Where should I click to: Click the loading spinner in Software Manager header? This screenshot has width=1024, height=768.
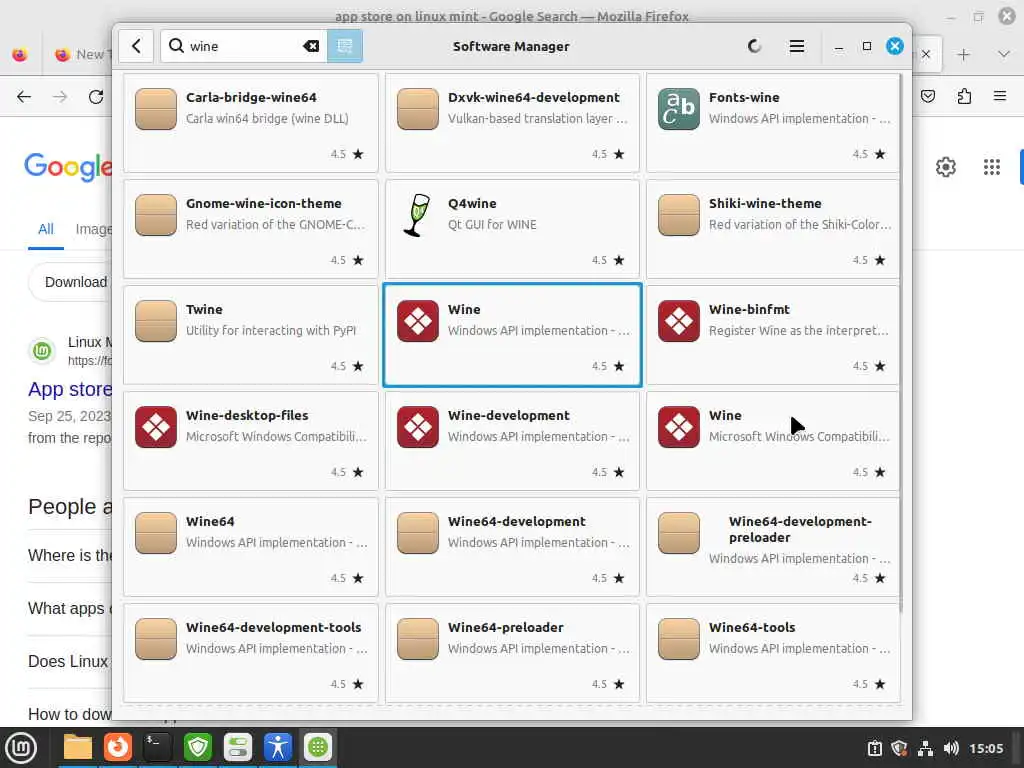point(754,46)
